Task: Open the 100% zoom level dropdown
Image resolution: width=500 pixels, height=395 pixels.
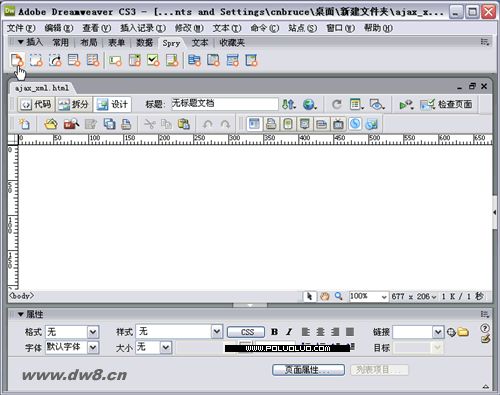Action: pyautogui.click(x=384, y=297)
